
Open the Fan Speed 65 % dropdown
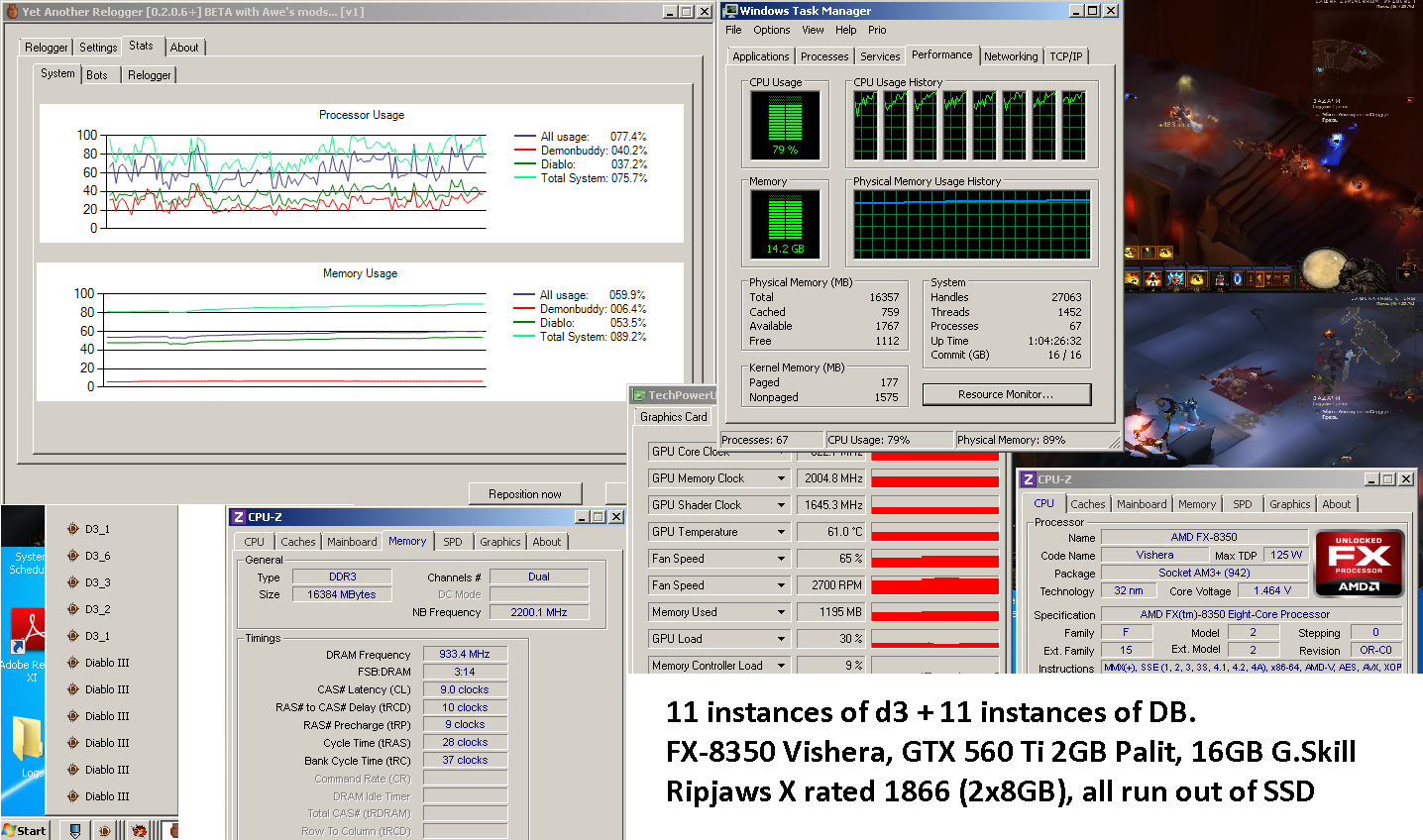pos(781,559)
